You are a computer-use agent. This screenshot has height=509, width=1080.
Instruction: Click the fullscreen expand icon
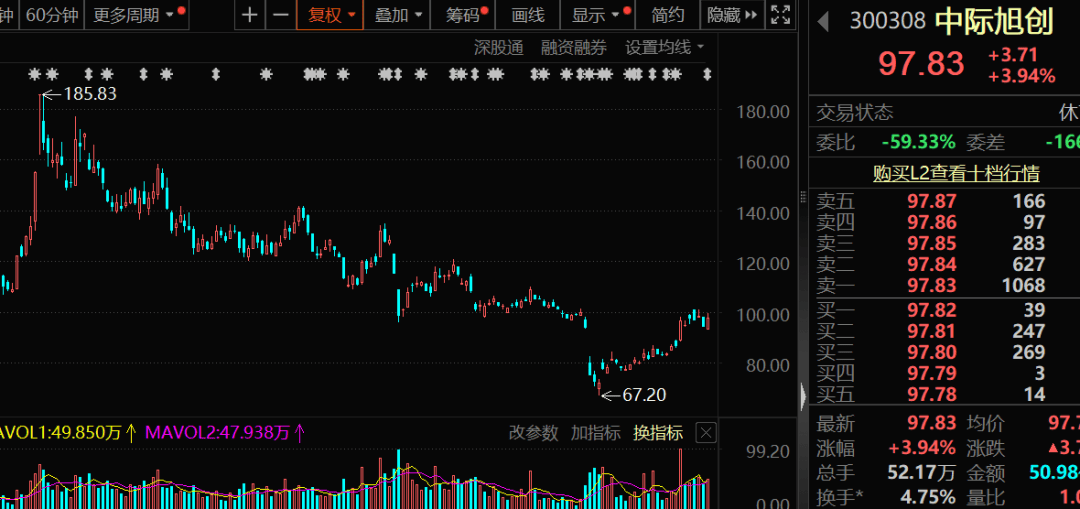click(x=780, y=14)
